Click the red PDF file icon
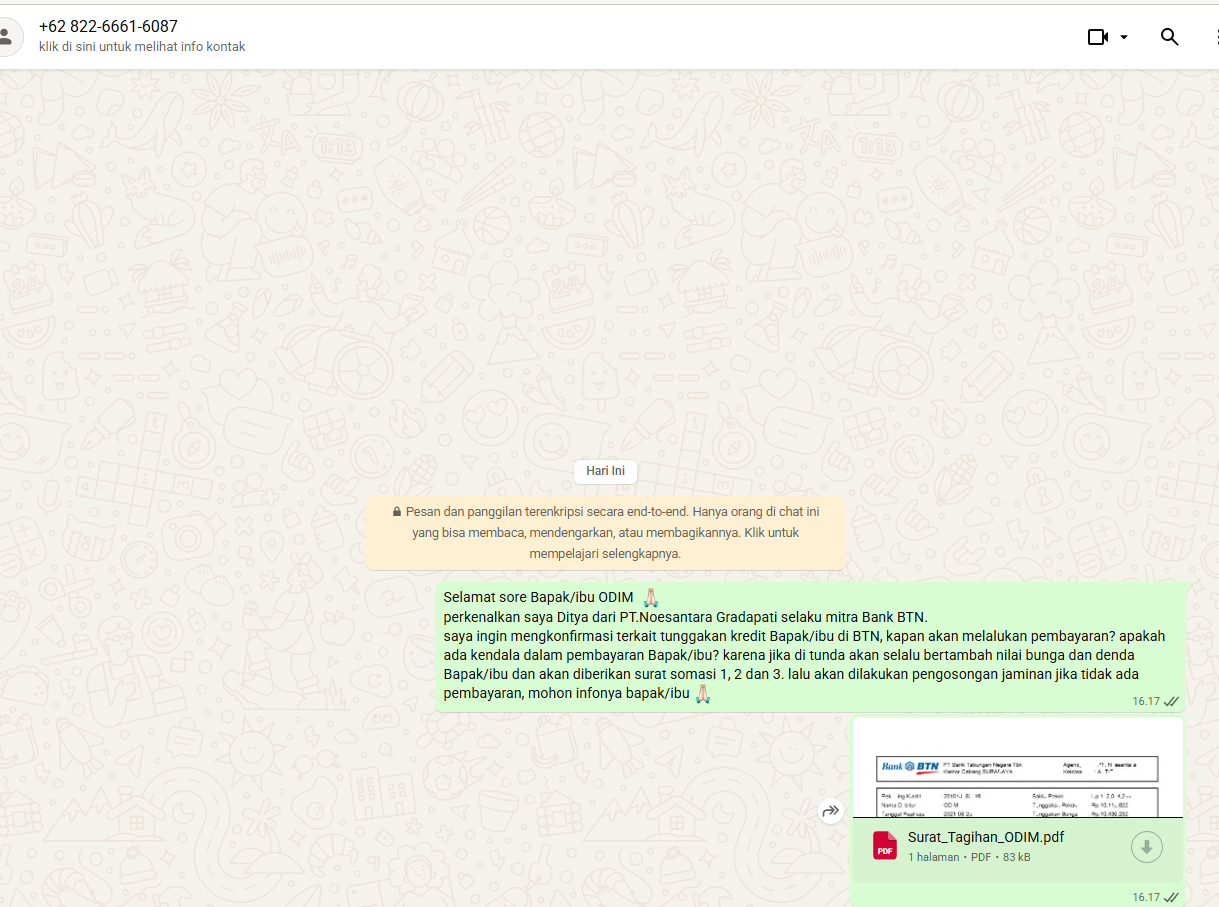The height and width of the screenshot is (907, 1219). pos(885,846)
